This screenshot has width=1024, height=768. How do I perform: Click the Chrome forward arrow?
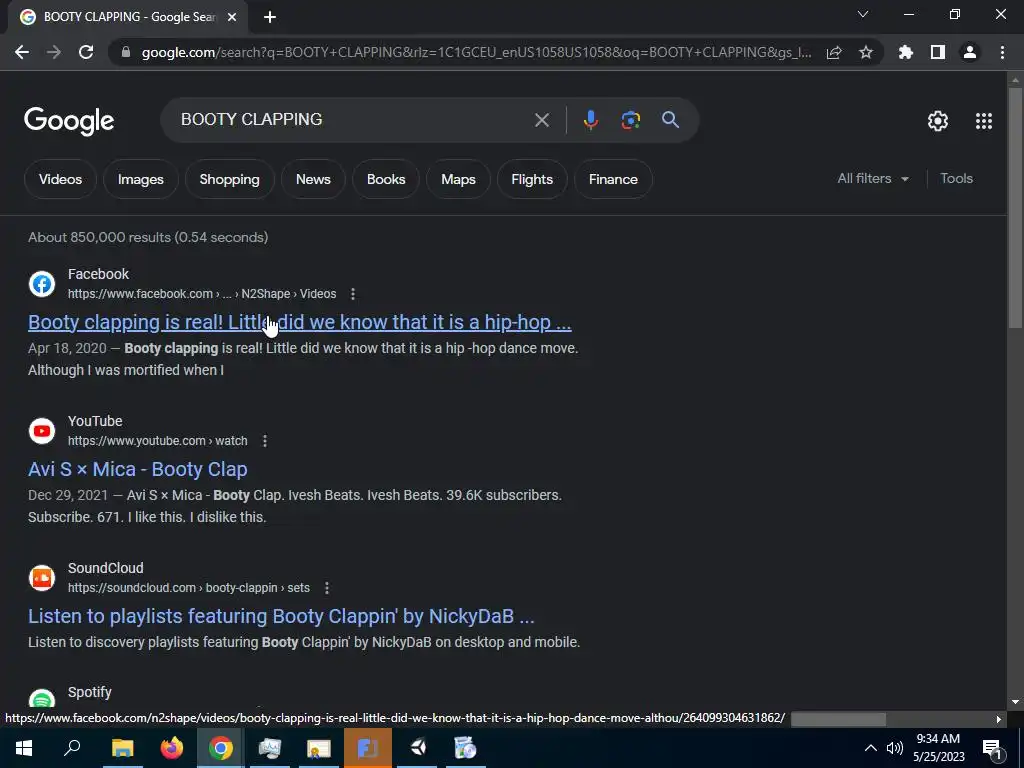point(54,52)
